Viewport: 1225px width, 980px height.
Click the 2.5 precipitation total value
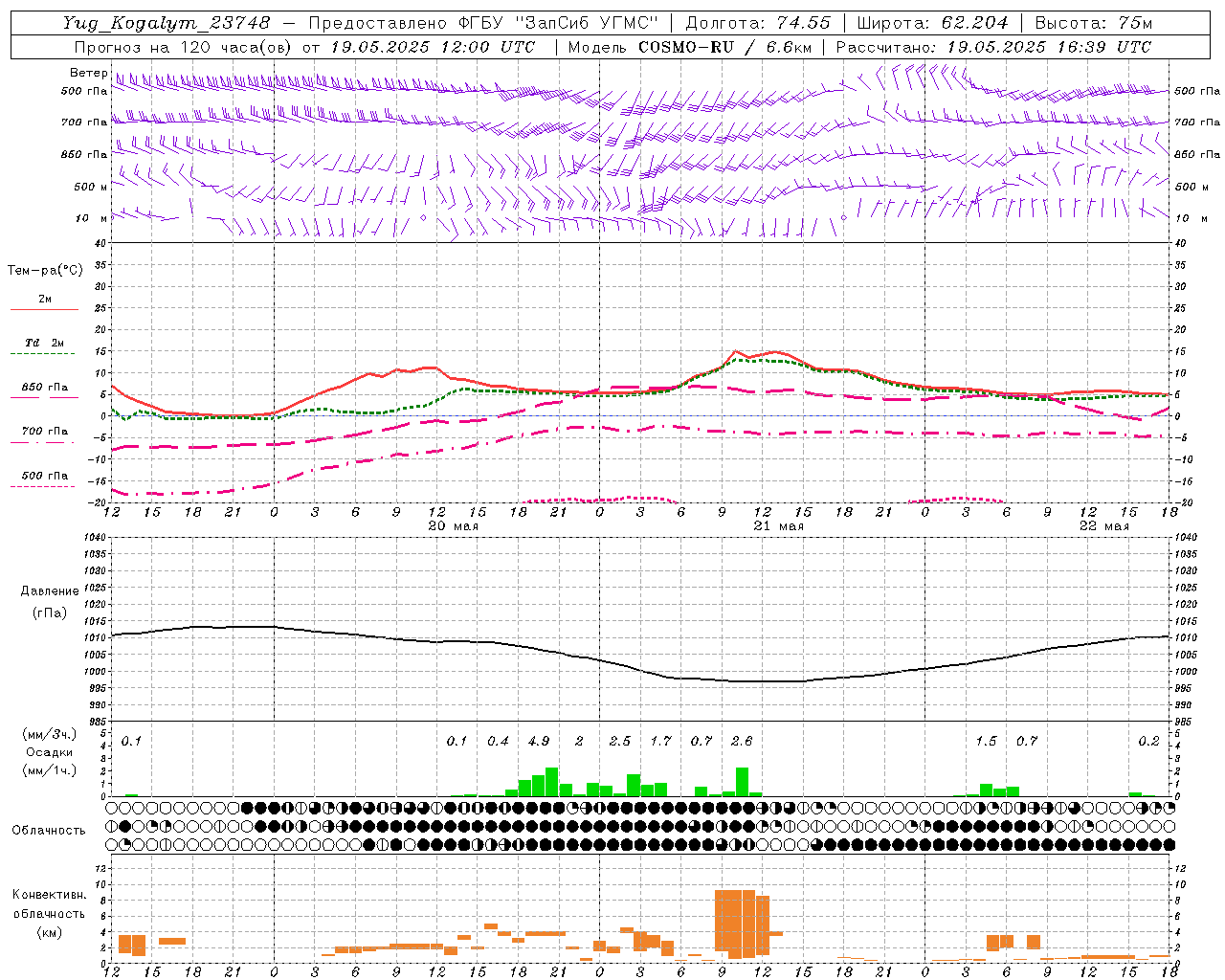[619, 741]
